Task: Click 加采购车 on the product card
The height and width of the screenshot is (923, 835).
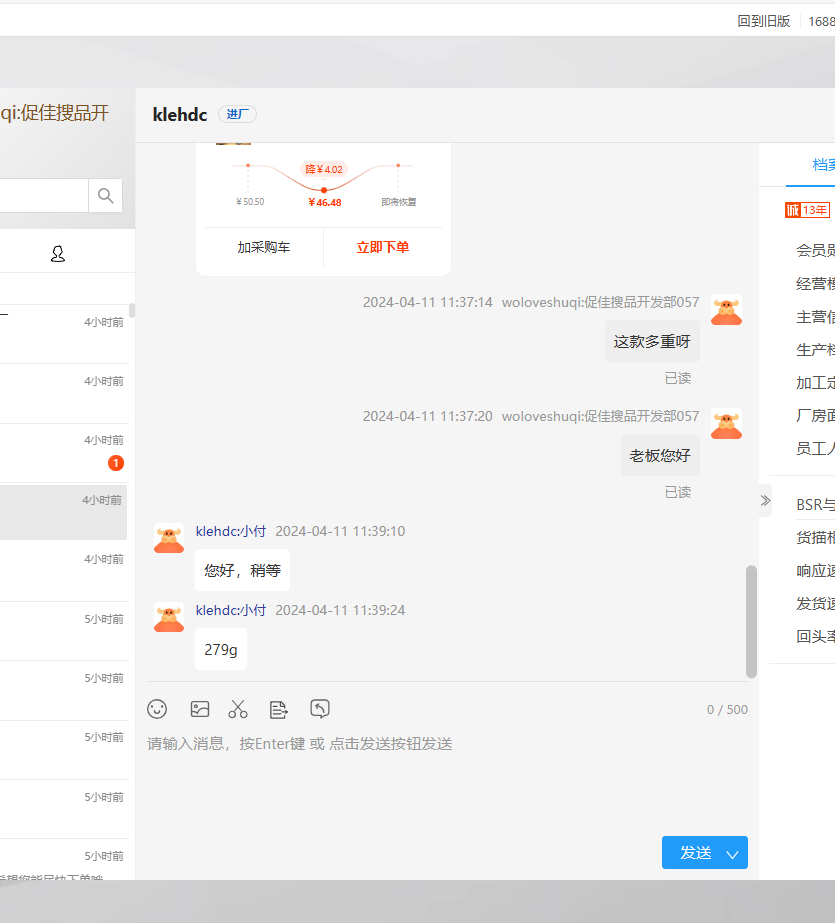Action: (x=264, y=247)
